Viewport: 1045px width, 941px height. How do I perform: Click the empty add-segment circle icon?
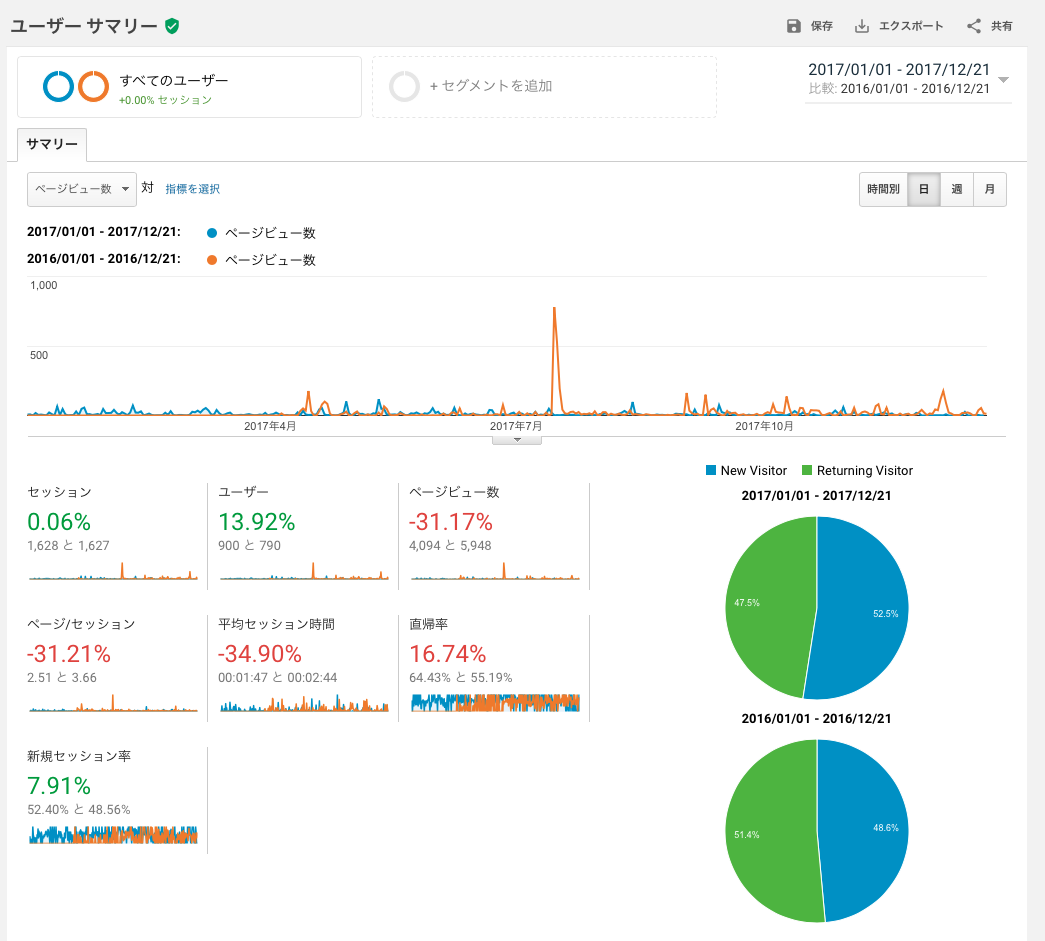(x=405, y=87)
